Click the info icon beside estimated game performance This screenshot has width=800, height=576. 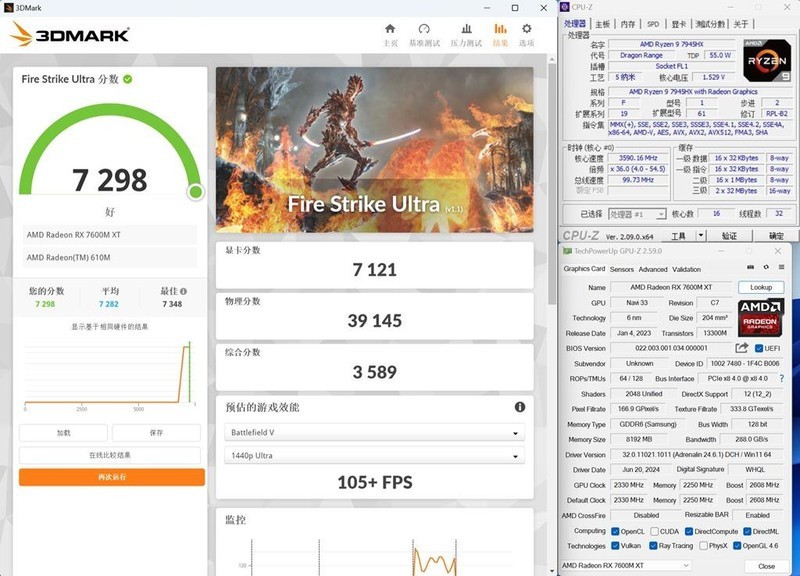[x=520, y=407]
